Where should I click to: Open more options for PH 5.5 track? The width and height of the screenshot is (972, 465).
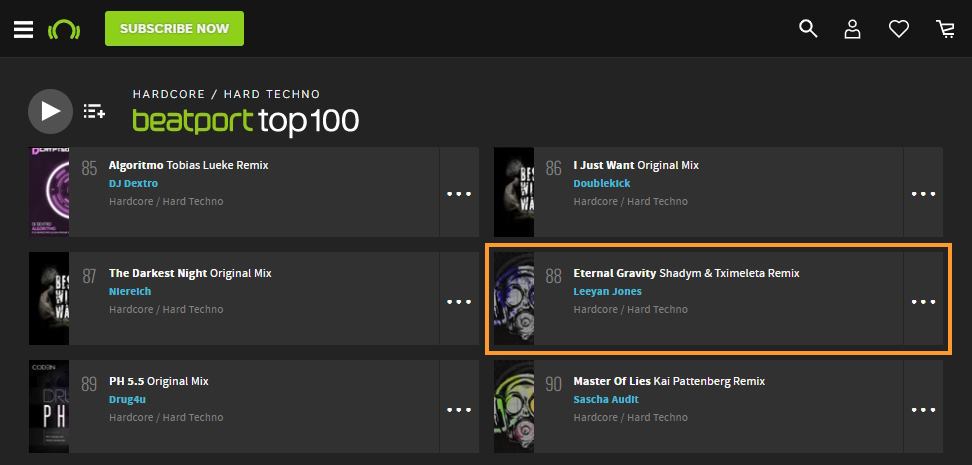coord(459,410)
